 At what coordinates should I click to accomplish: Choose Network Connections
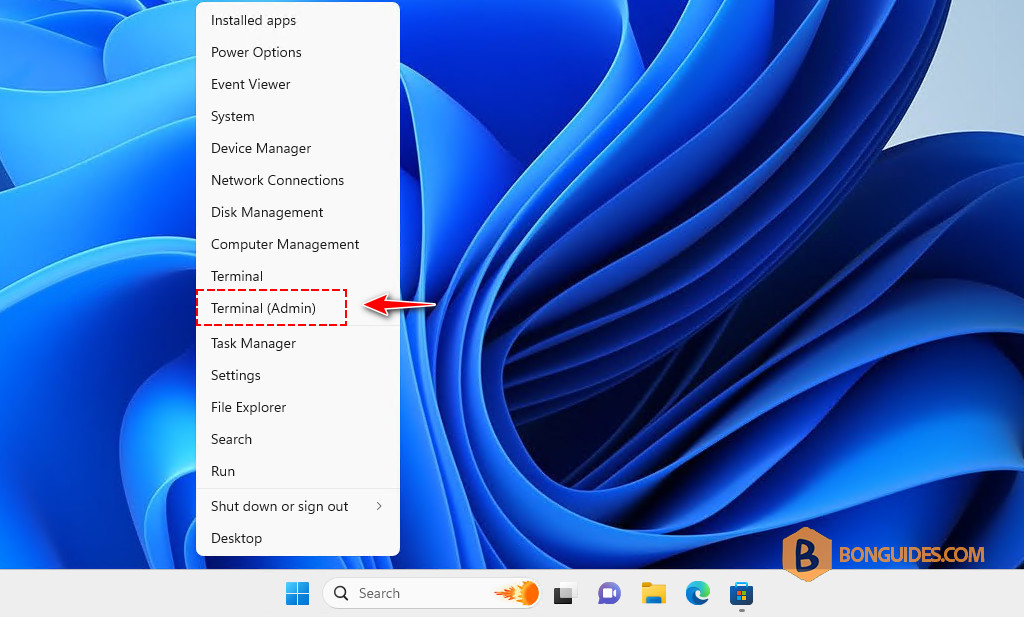point(298,181)
